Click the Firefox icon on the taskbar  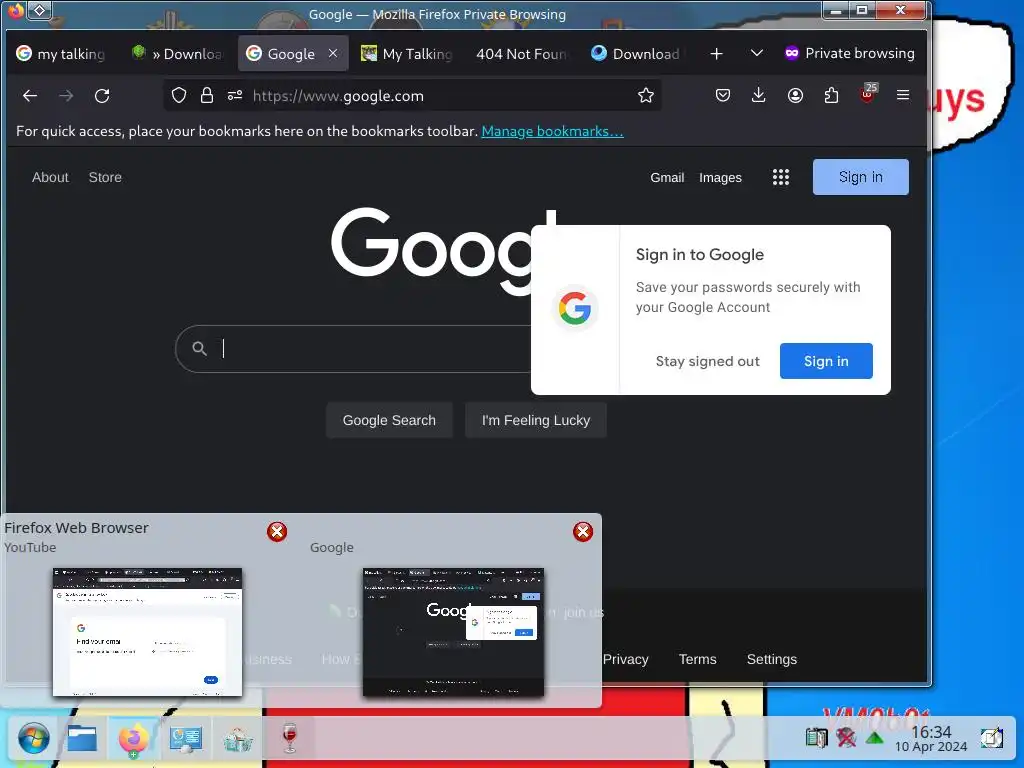[133, 739]
